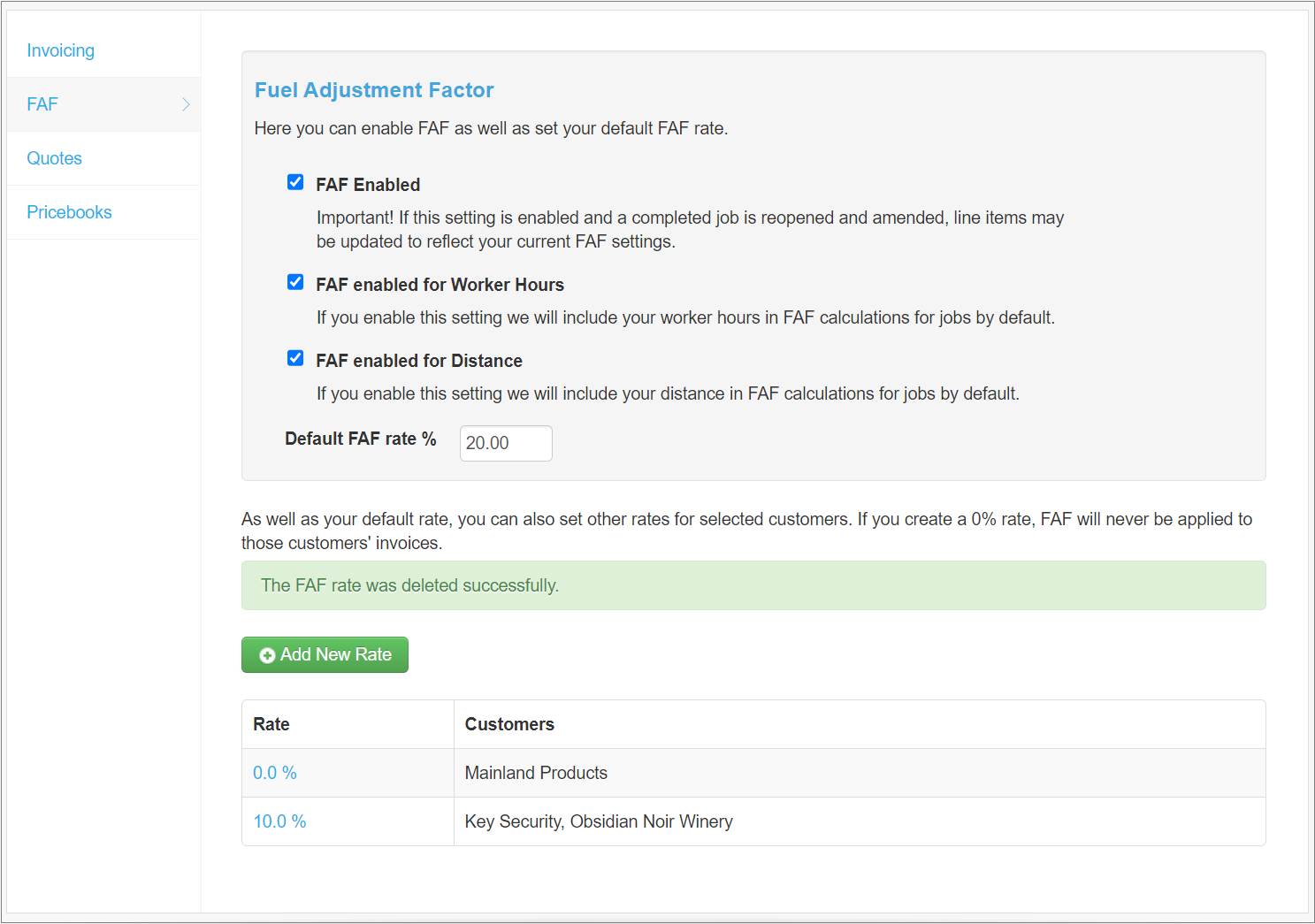Open the 10.0 % rate link
1315x924 pixels.
click(x=279, y=821)
